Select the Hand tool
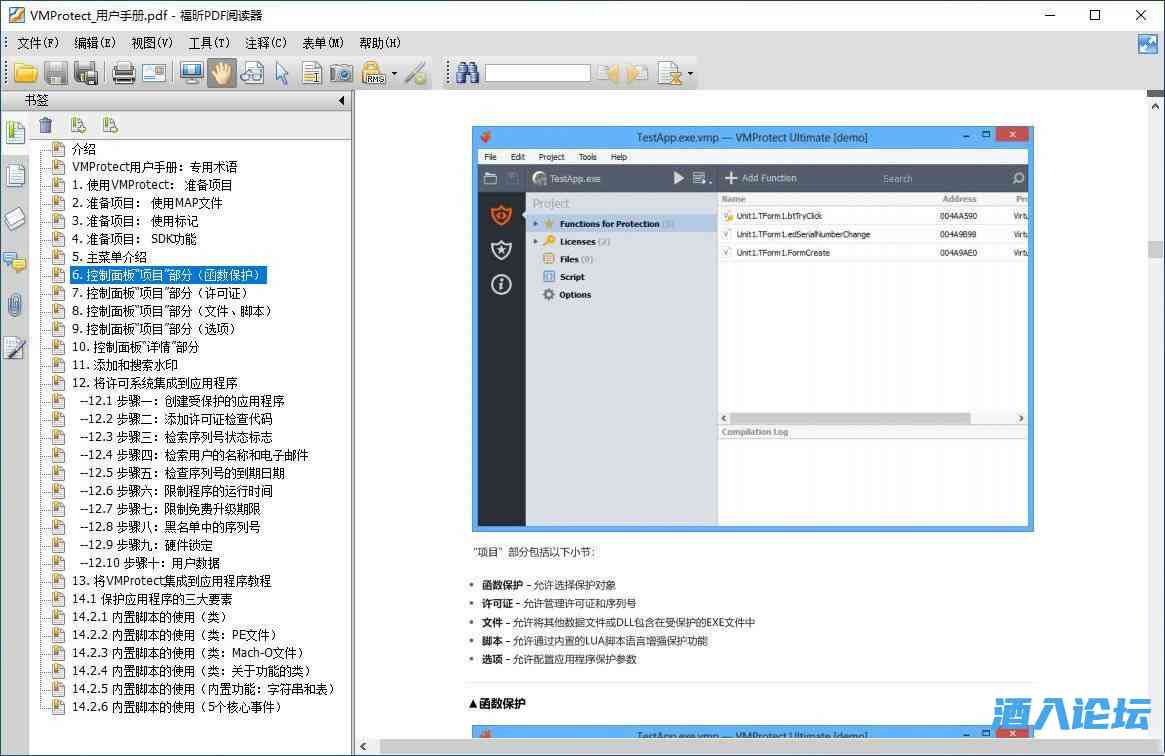 click(221, 73)
